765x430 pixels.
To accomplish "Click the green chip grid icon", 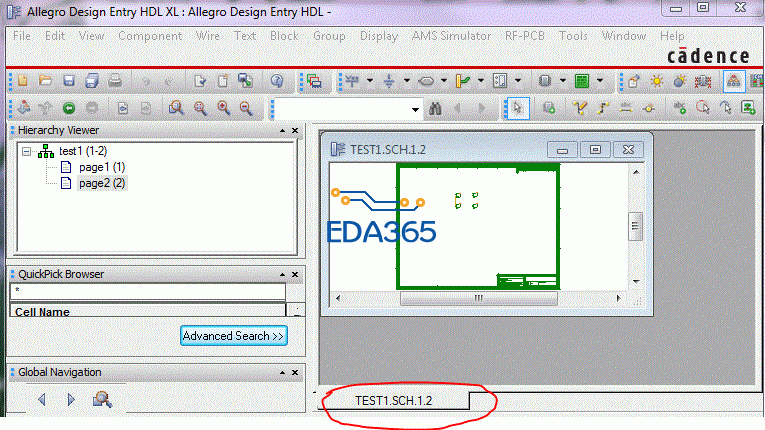I will (x=582, y=81).
